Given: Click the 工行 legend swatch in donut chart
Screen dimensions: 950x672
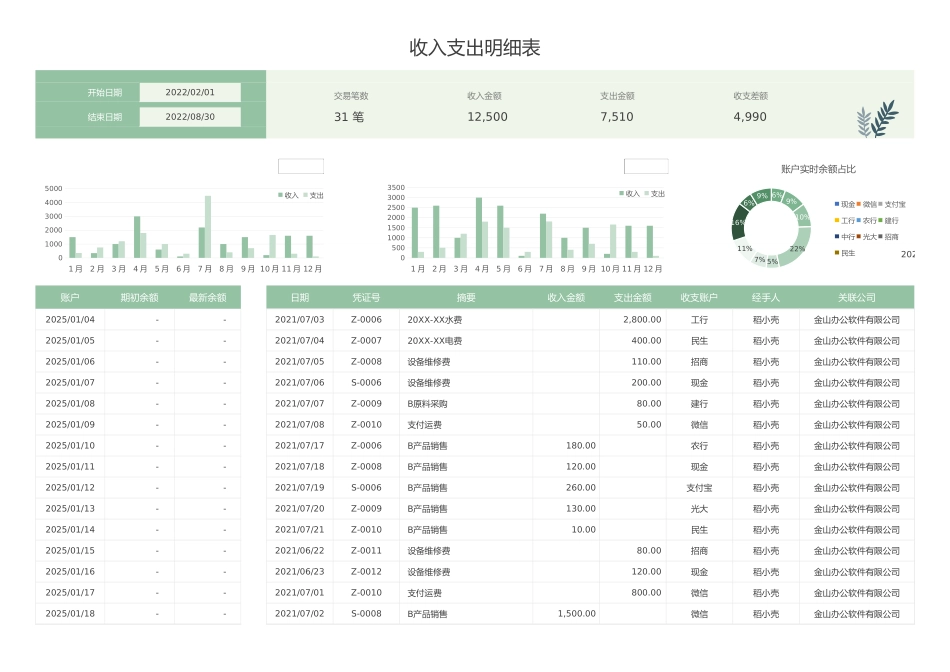Looking at the screenshot, I should tap(837, 221).
